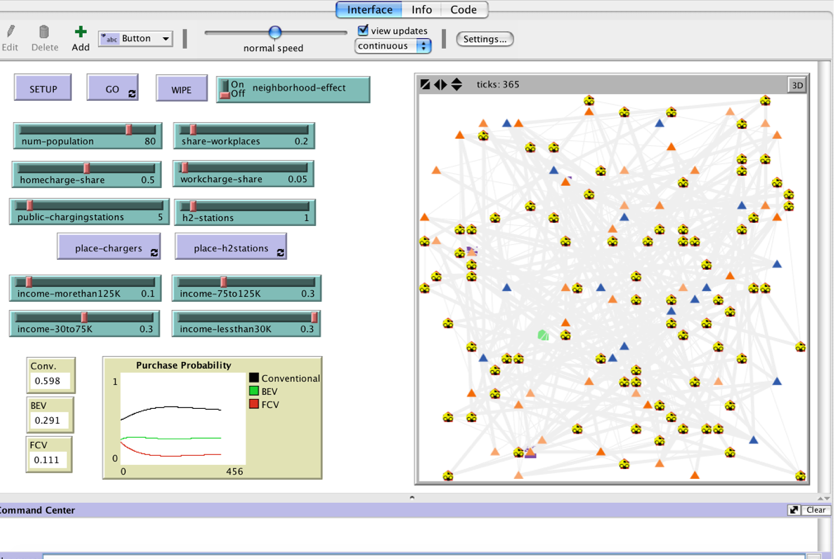Screen dimensions: 834x559
Task: Click the horizontal arrows view icon
Action: [440, 85]
